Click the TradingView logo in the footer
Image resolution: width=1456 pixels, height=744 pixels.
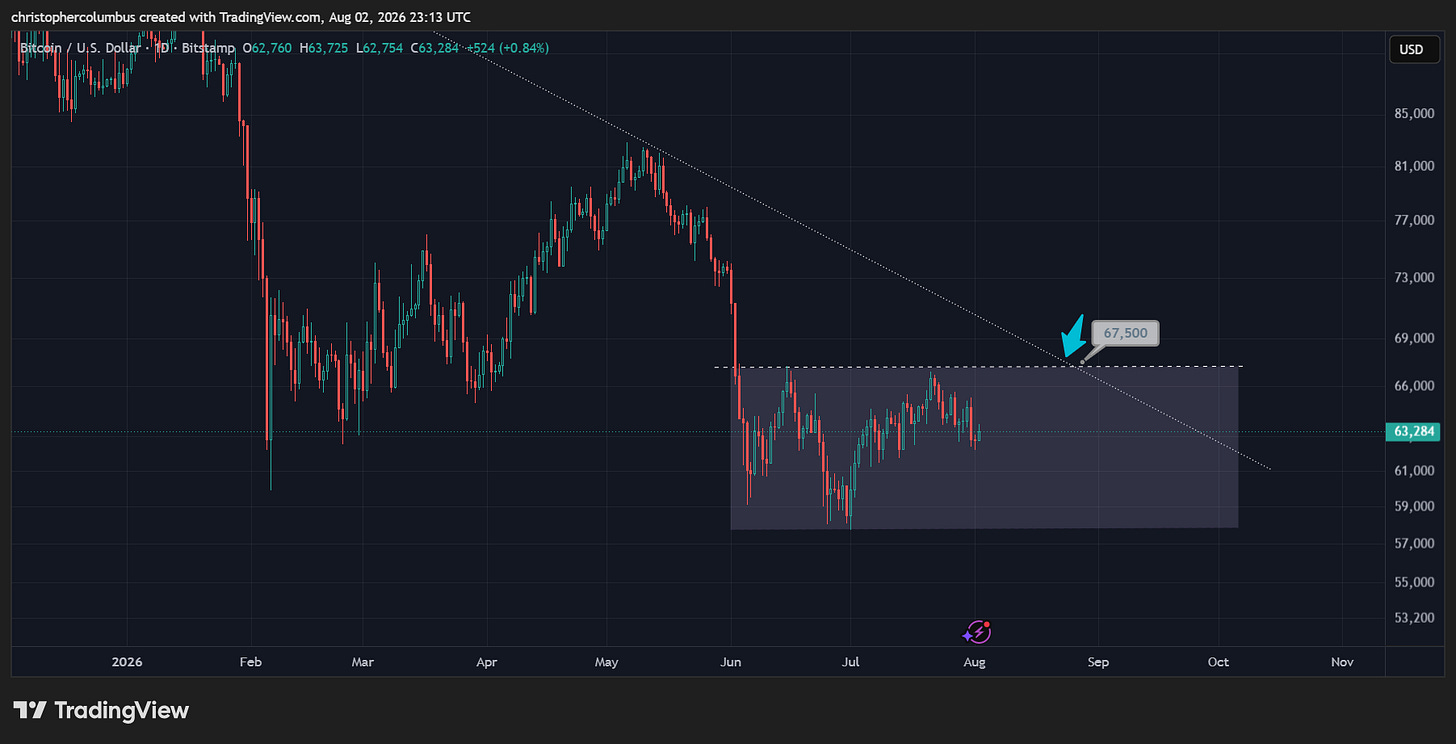[101, 711]
